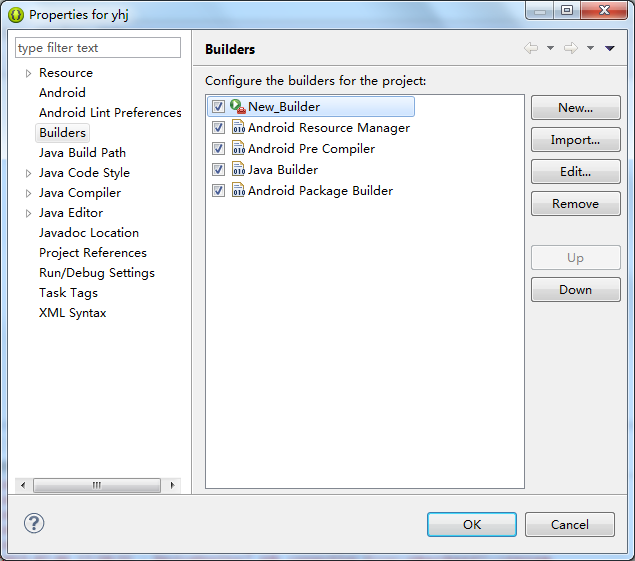Select Java Code Style entry
The height and width of the screenshot is (561, 635).
pos(84,173)
